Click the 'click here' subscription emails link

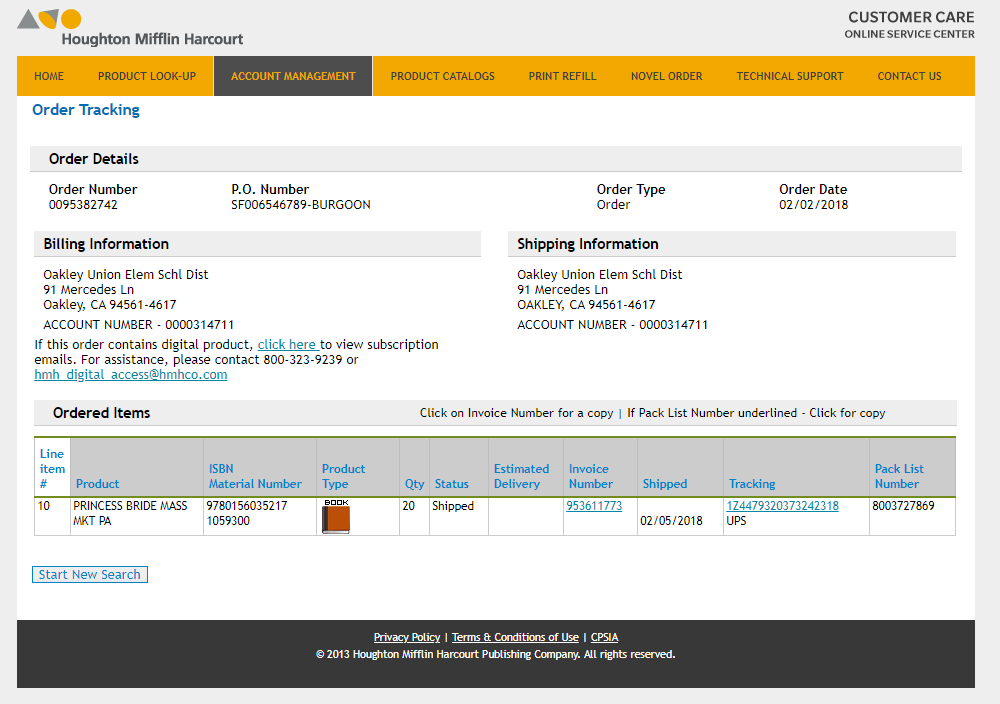287,345
